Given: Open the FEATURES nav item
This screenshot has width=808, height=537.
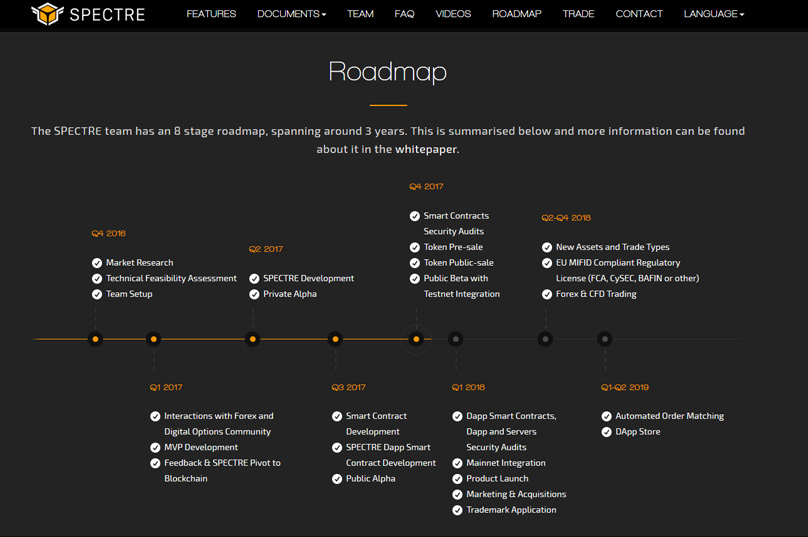Looking at the screenshot, I should tap(211, 14).
